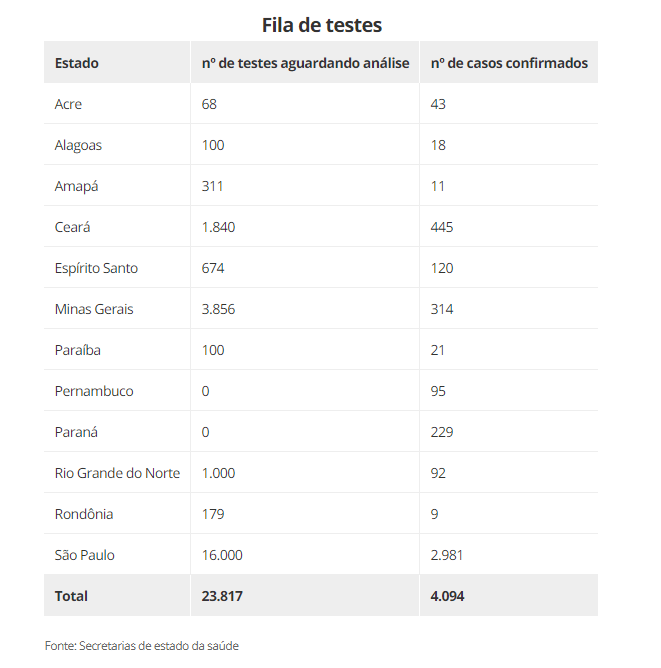Select the Espírito Santo state cell
Screen dimensions: 661x668
coord(96,268)
